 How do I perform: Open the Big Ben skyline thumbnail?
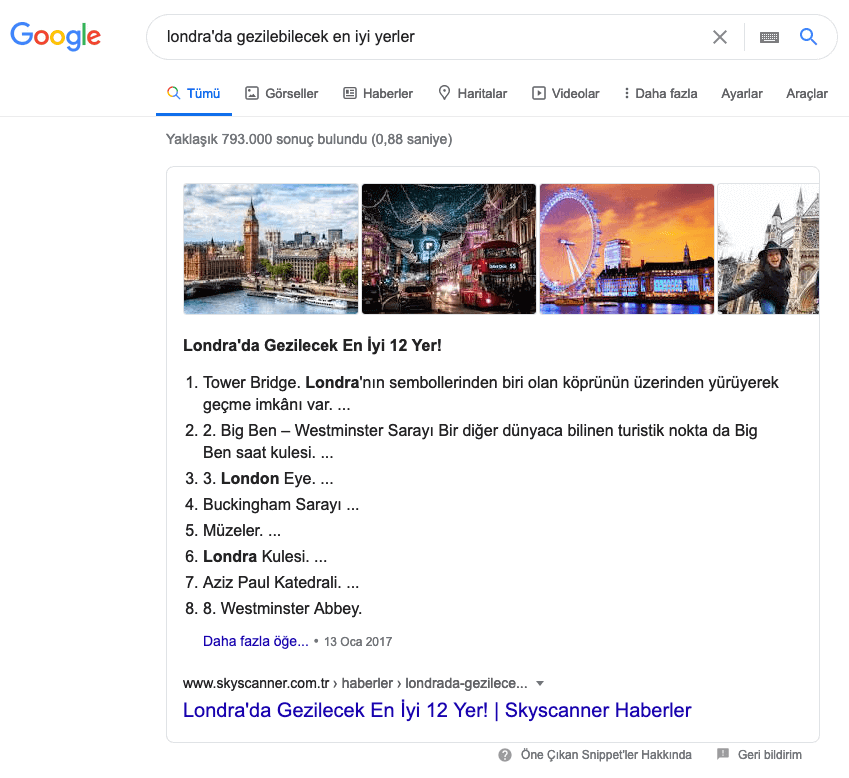tap(271, 249)
